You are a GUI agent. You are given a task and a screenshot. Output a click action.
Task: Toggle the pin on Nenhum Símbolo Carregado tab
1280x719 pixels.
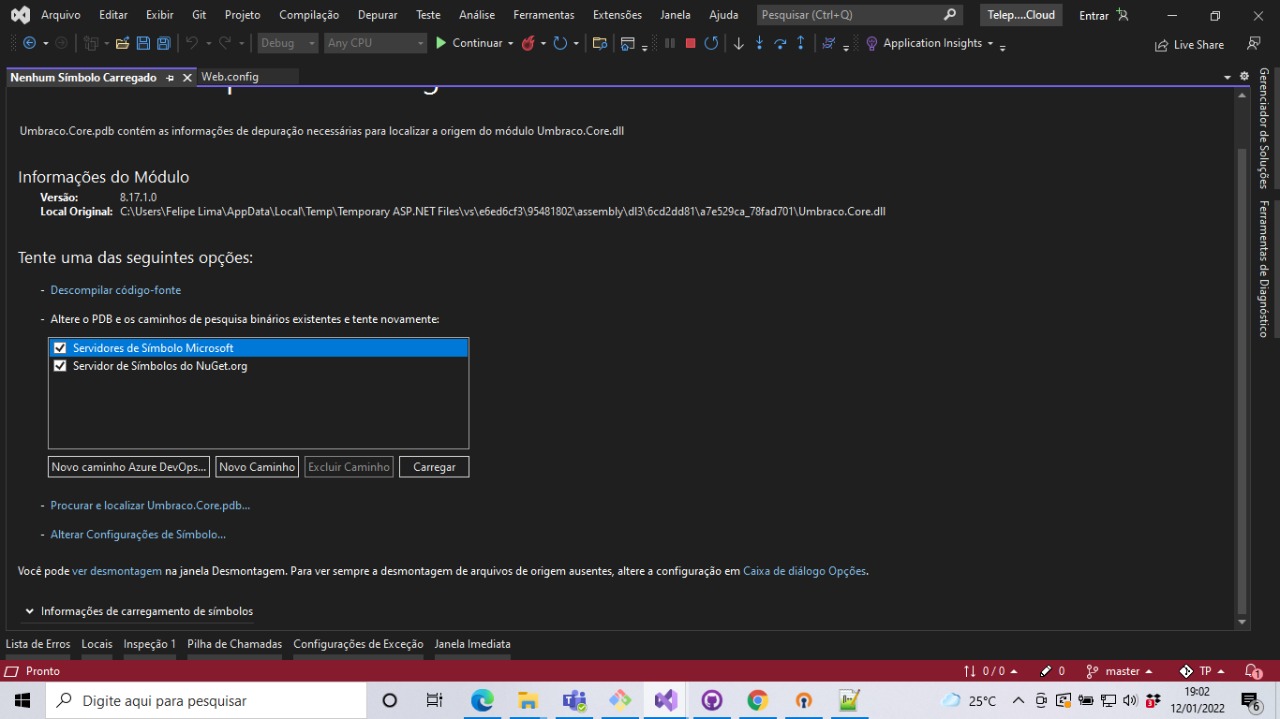pos(170,77)
